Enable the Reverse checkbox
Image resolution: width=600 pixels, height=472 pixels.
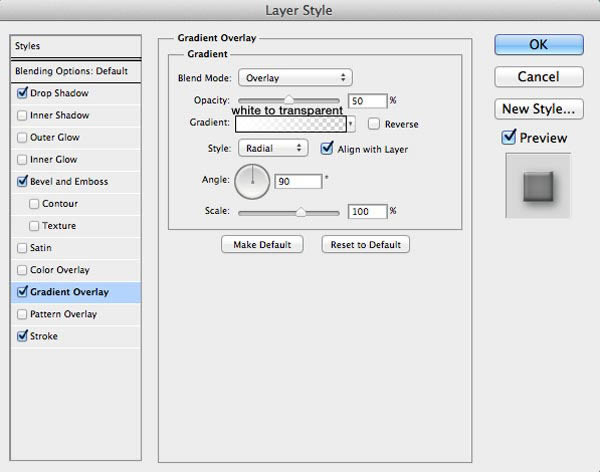pyautogui.click(x=373, y=124)
